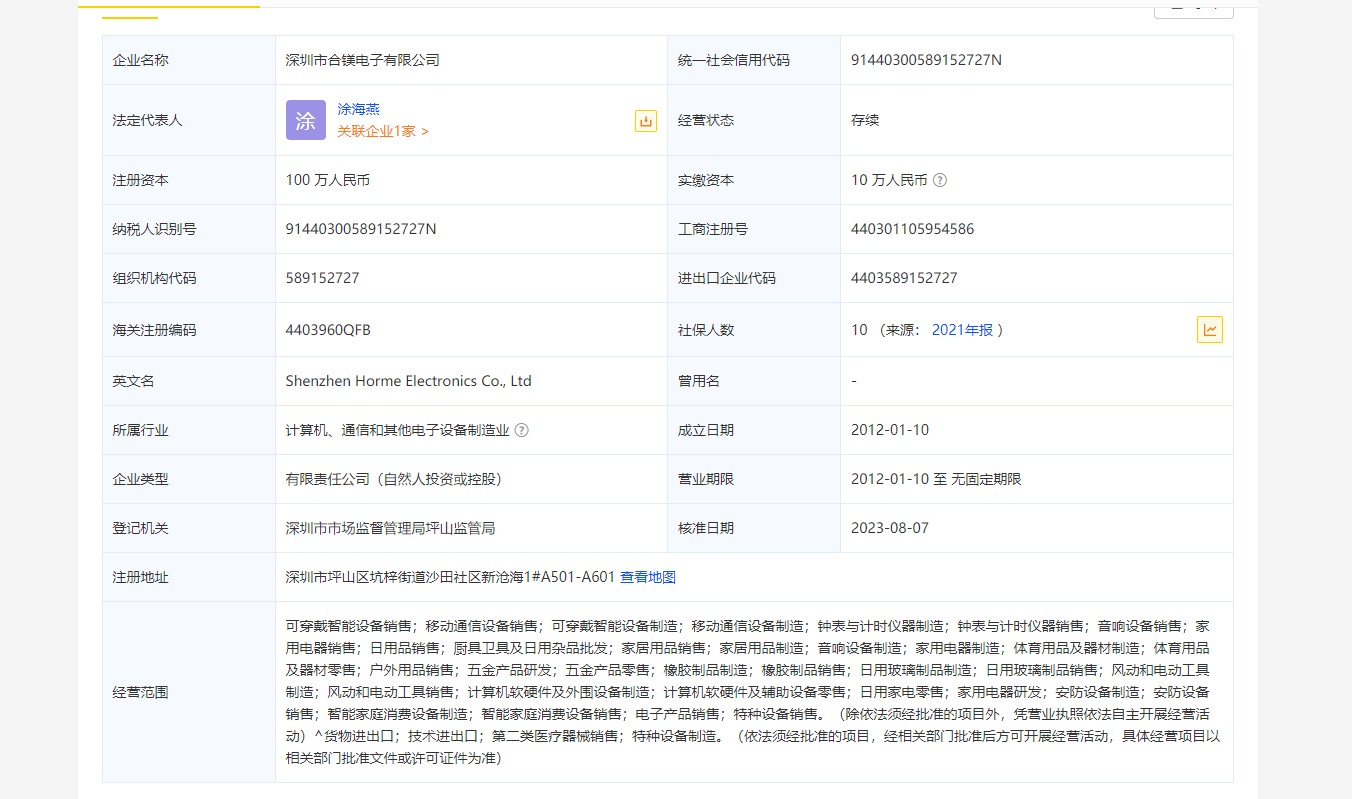Click the 注册地址 label cell
The height and width of the screenshot is (799, 1352).
click(x=189, y=577)
